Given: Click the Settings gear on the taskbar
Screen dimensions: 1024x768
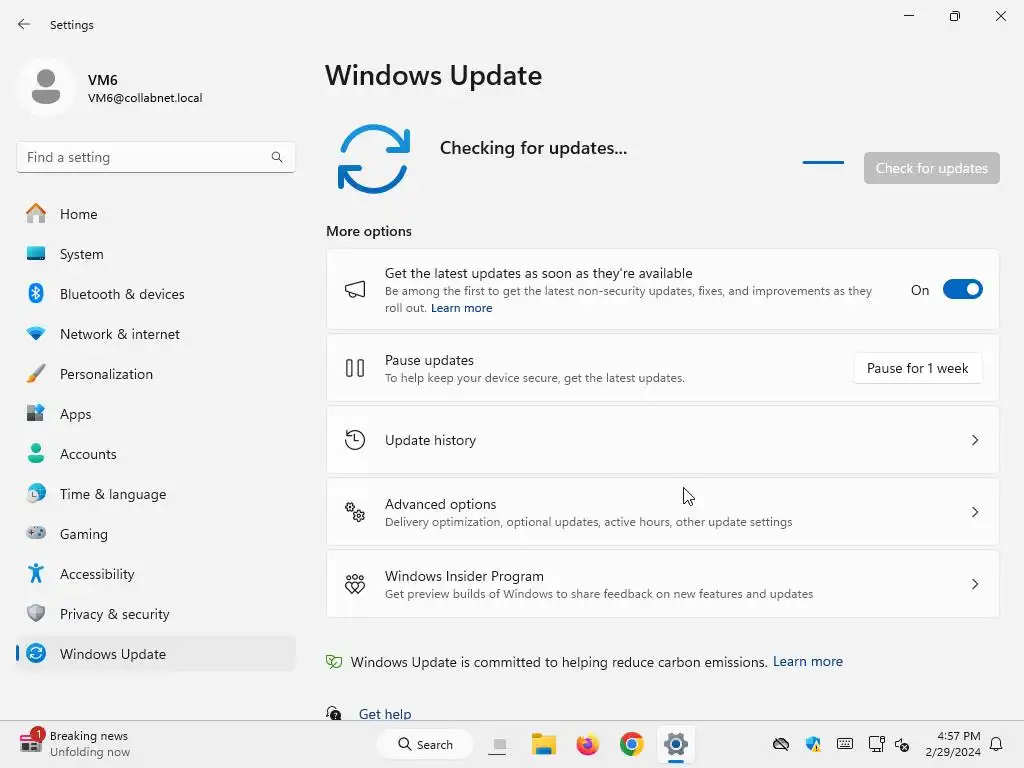Looking at the screenshot, I should click(x=676, y=744).
